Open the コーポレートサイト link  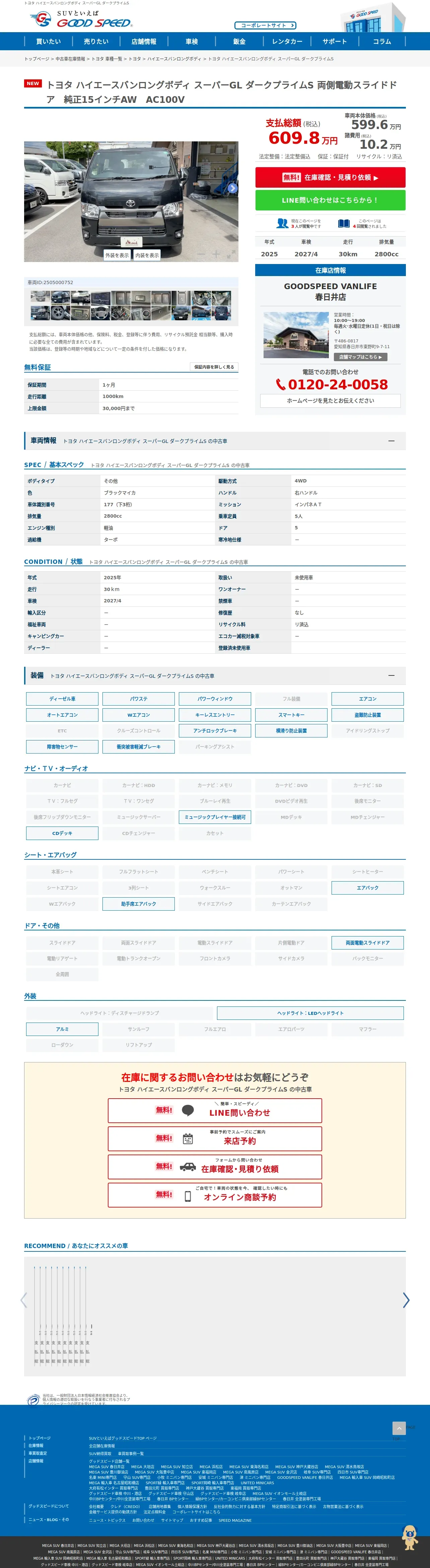[x=265, y=25]
